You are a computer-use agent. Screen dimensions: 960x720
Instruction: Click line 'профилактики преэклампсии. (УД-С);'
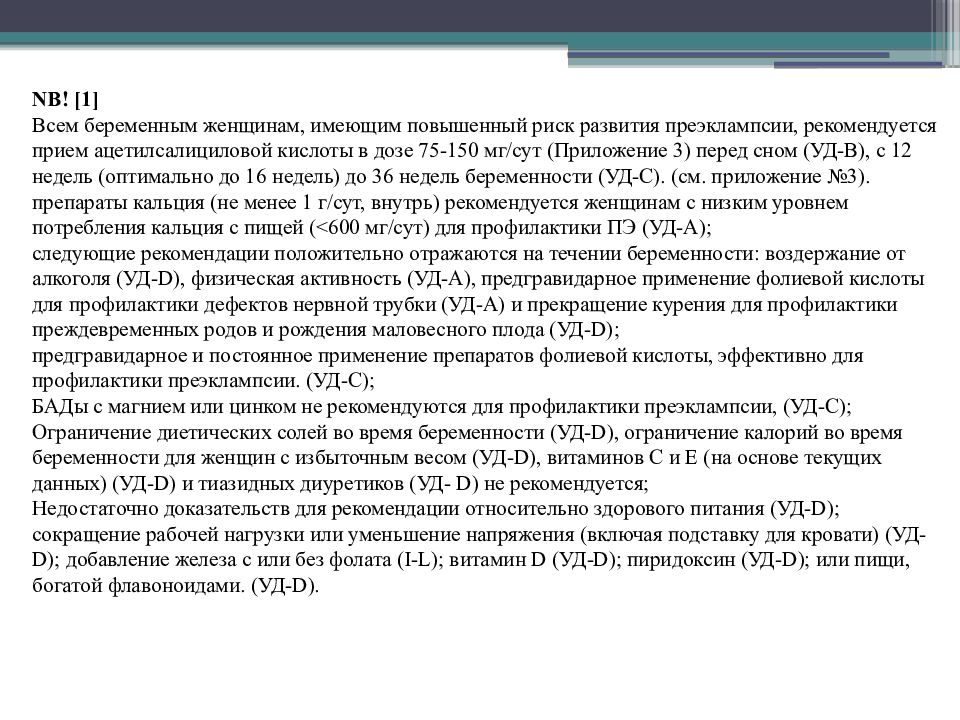[x=203, y=381]
